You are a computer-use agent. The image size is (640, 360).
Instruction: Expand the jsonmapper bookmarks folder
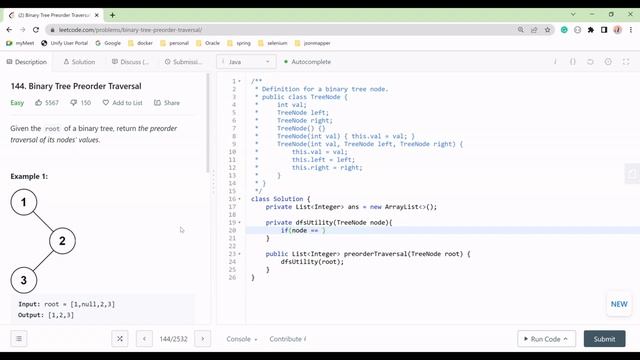pyautogui.click(x=312, y=43)
